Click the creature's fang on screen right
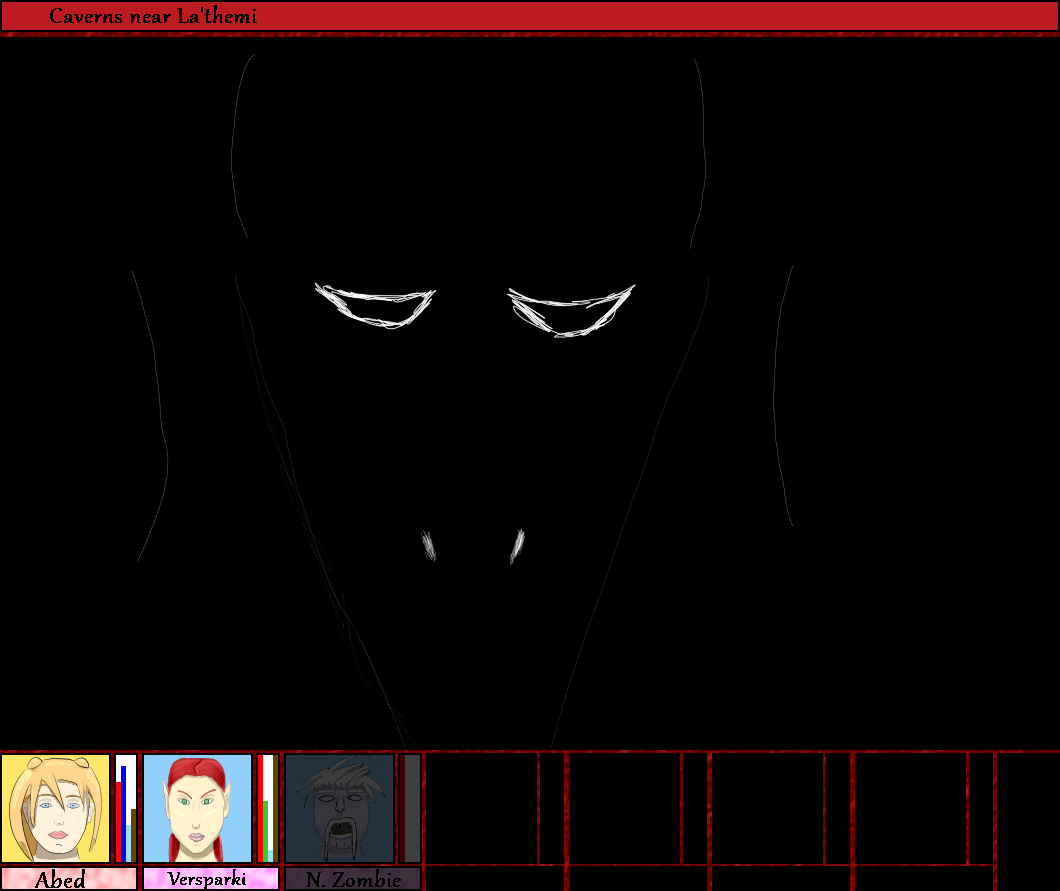 point(517,545)
